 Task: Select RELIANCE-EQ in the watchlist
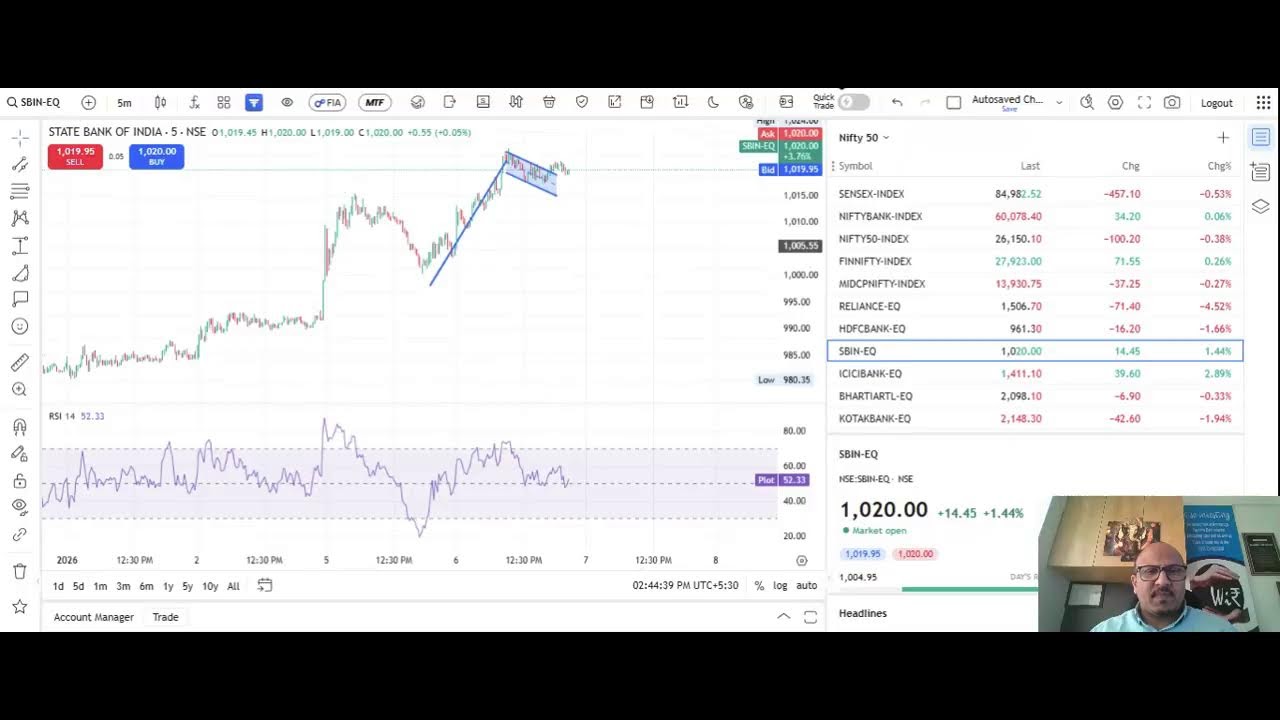1035,306
